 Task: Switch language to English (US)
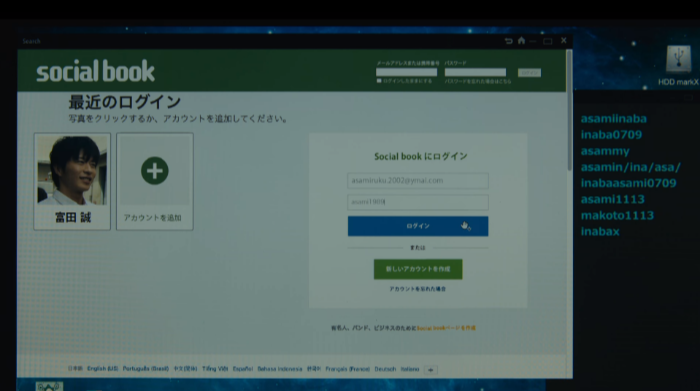coord(103,369)
